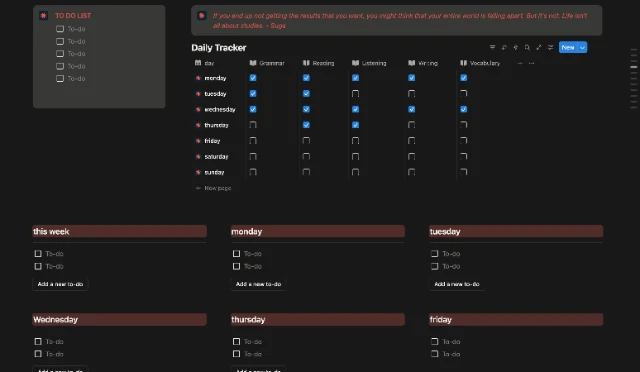Click Add a new to-do under tuesday
The height and width of the screenshot is (372, 640).
tap(457, 284)
